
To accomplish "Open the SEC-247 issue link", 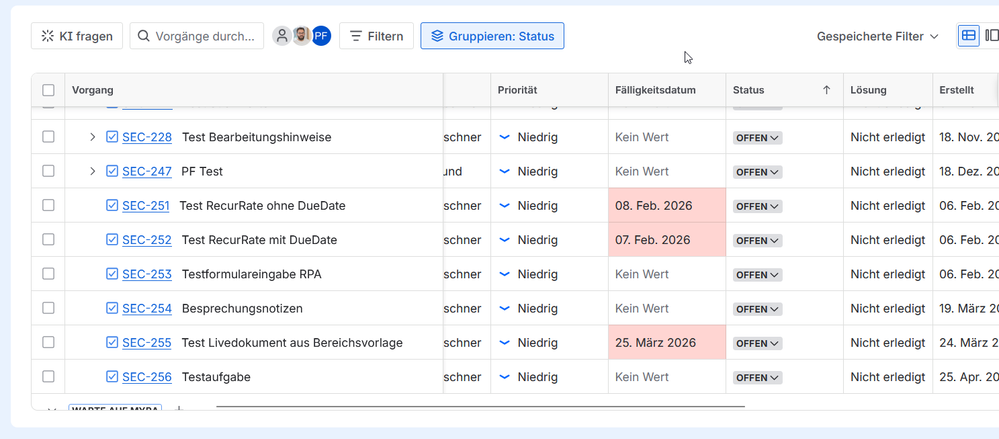I will (147, 171).
